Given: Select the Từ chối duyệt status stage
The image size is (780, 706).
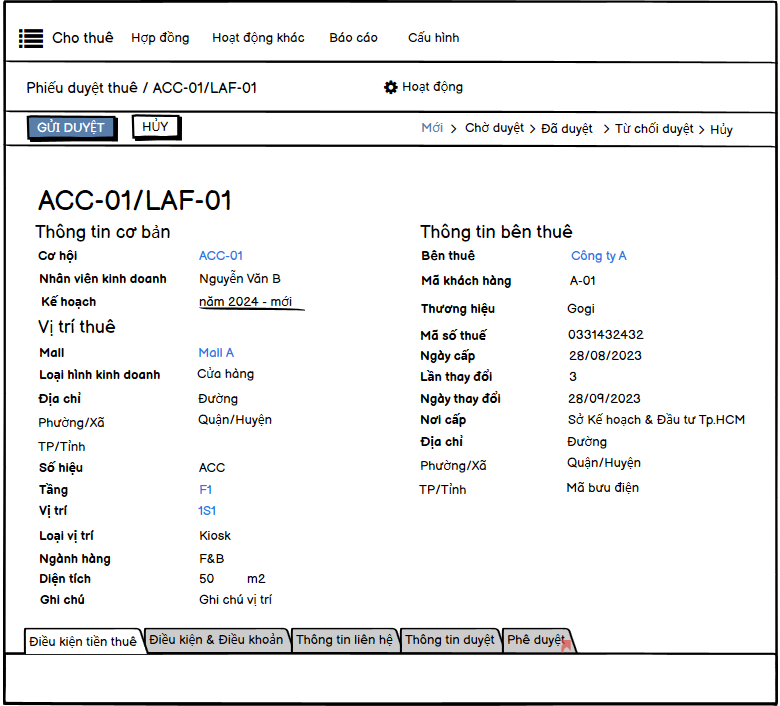Looking at the screenshot, I should (x=654, y=129).
